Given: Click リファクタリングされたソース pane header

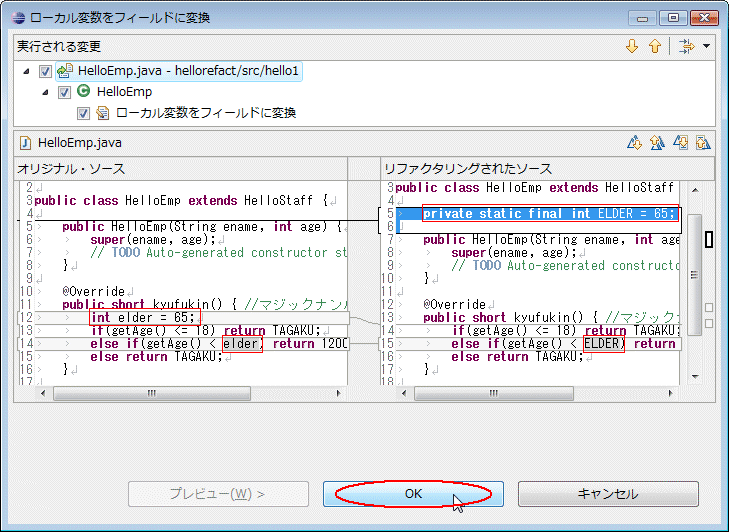Looking at the screenshot, I should click(547, 168).
